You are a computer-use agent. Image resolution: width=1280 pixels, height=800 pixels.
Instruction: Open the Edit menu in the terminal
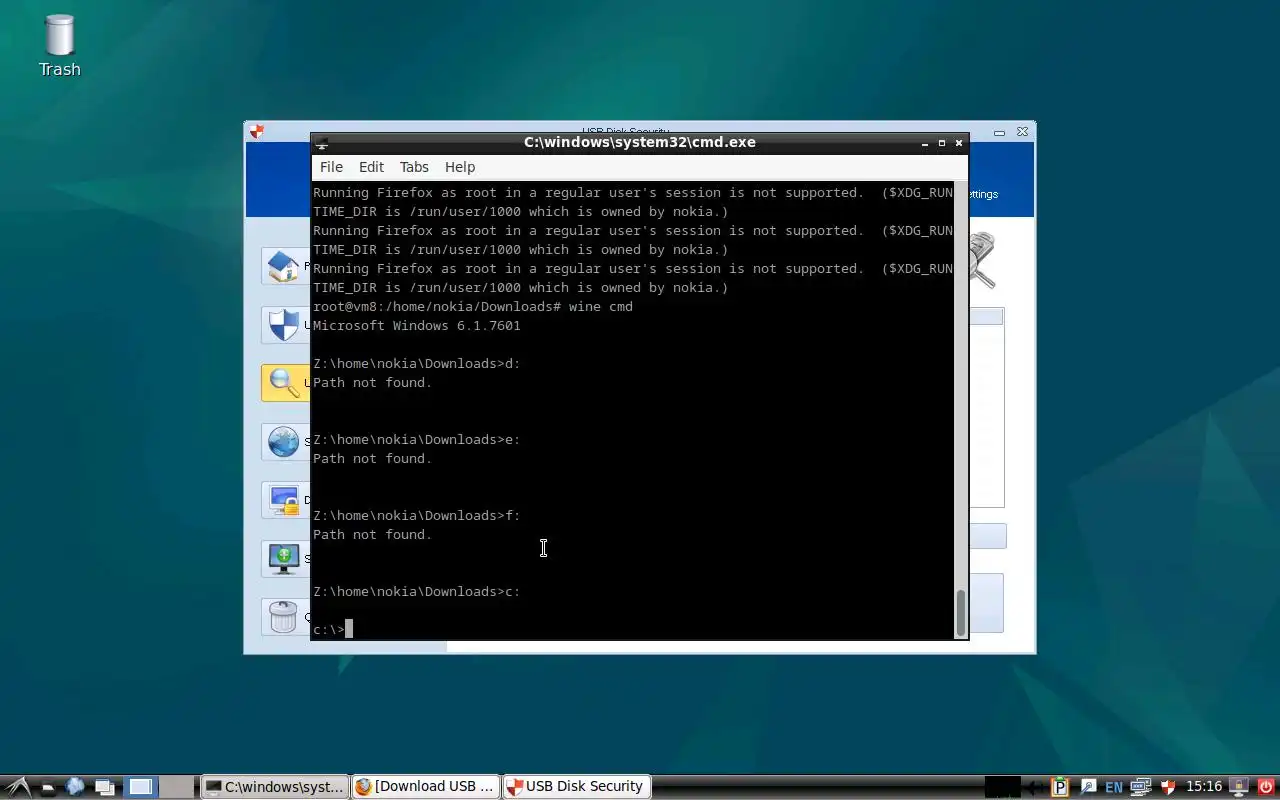(371, 167)
